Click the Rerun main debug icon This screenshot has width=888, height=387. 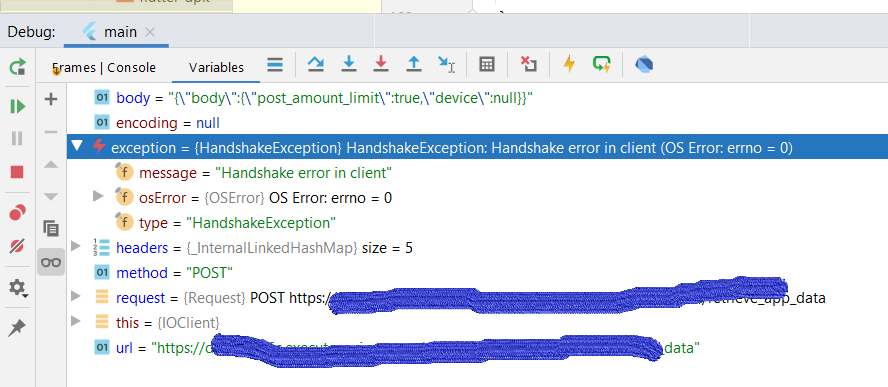tap(17, 67)
